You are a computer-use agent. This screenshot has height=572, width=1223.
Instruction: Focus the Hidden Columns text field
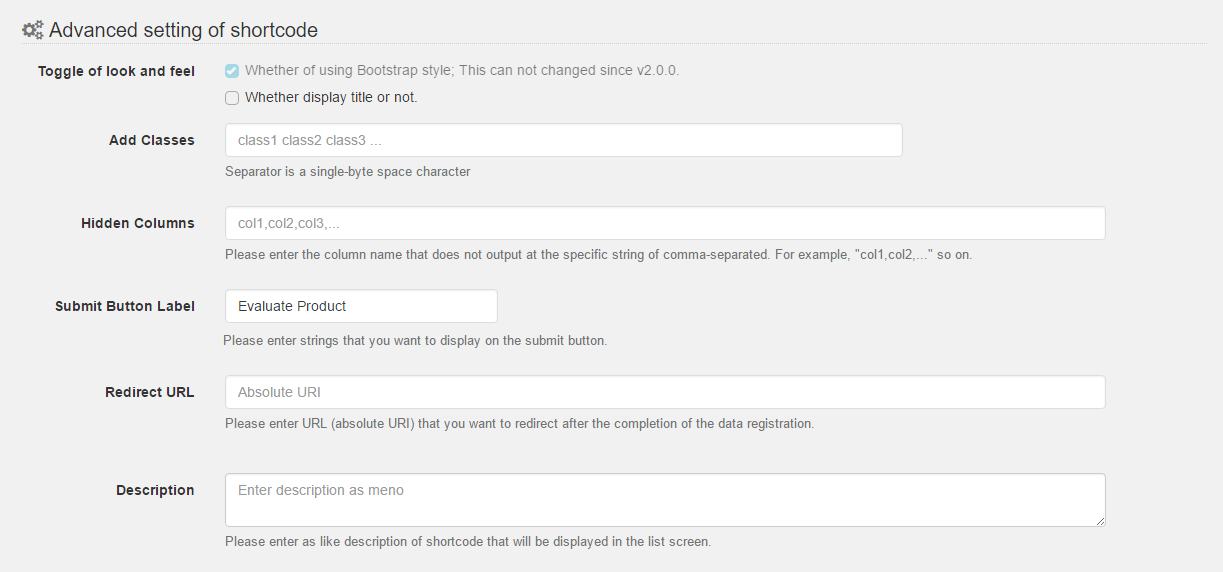click(x=665, y=223)
